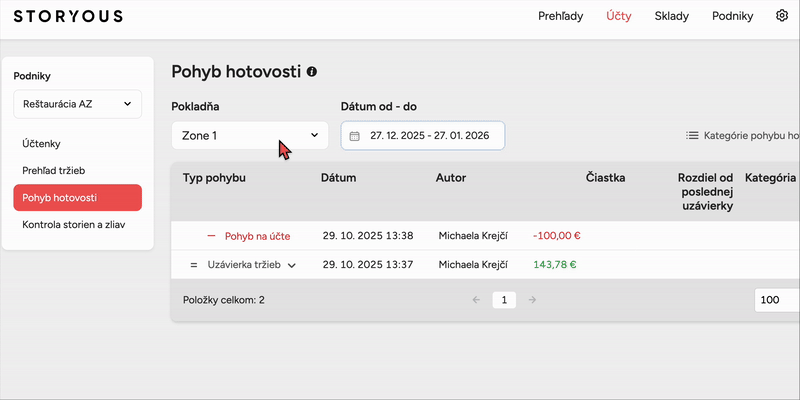The height and width of the screenshot is (400, 800).
Task: Click equals icon before Uzávierka tržieb
Action: [x=194, y=265]
